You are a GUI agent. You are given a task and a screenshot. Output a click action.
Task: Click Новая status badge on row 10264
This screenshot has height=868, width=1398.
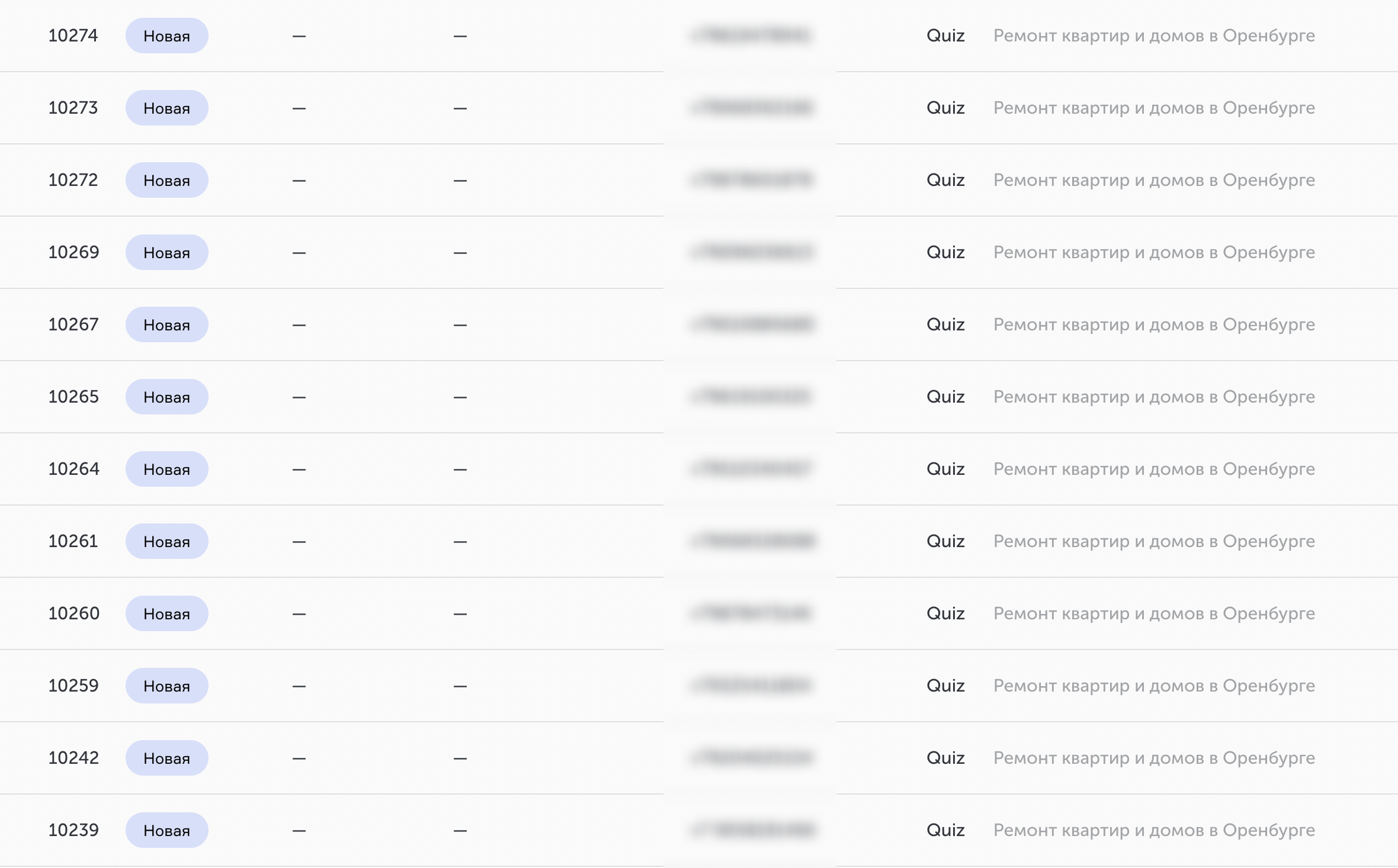coord(166,469)
